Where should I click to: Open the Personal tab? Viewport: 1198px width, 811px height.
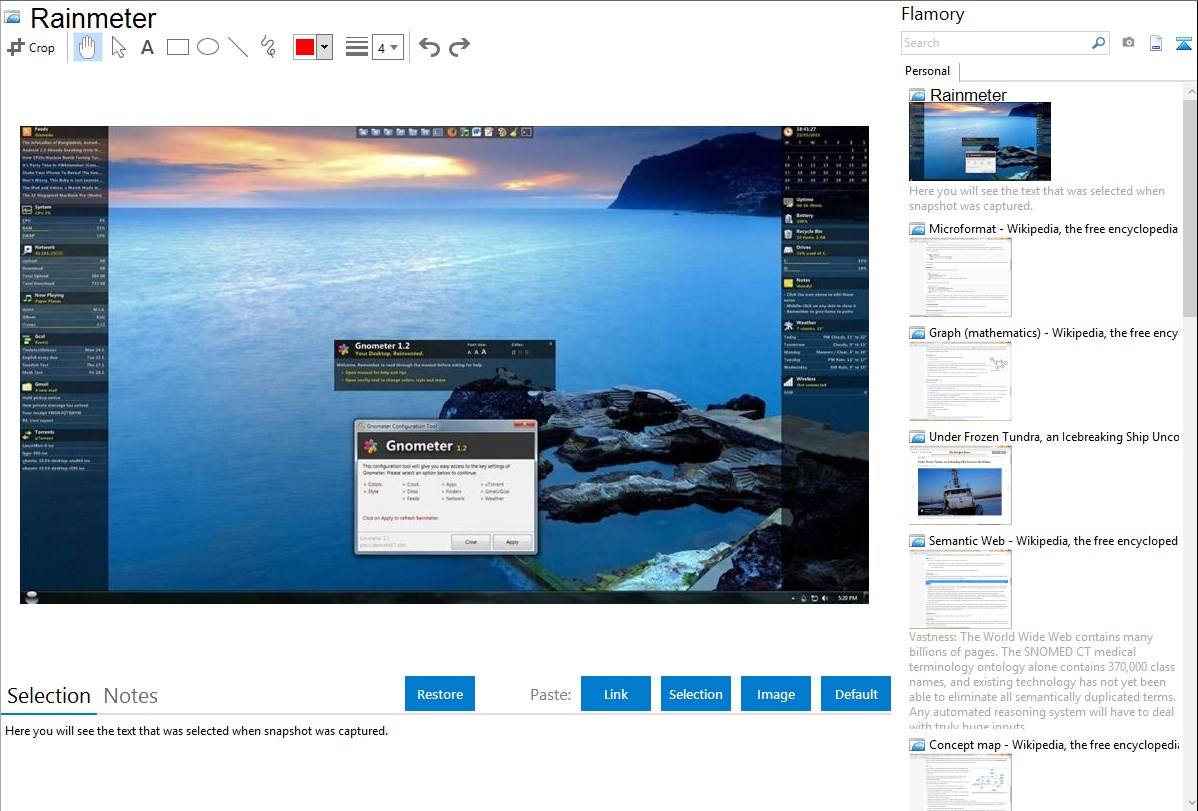(x=928, y=70)
